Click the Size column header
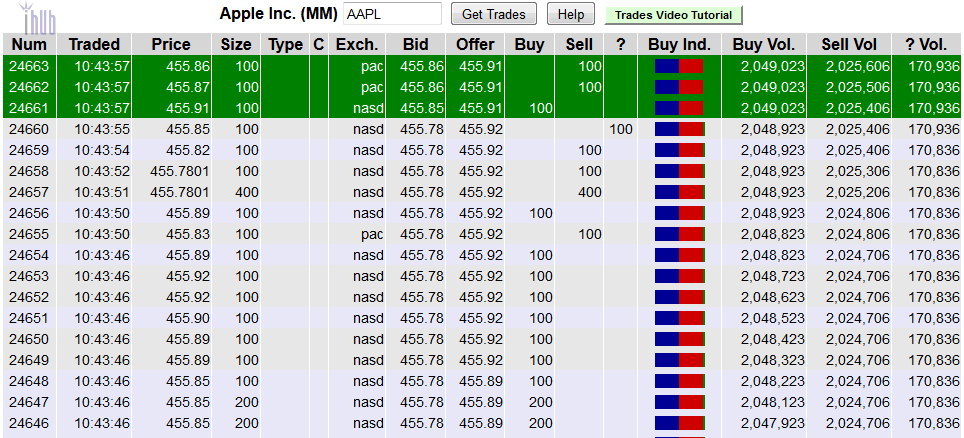This screenshot has height=438, width=964. pyautogui.click(x=236, y=44)
